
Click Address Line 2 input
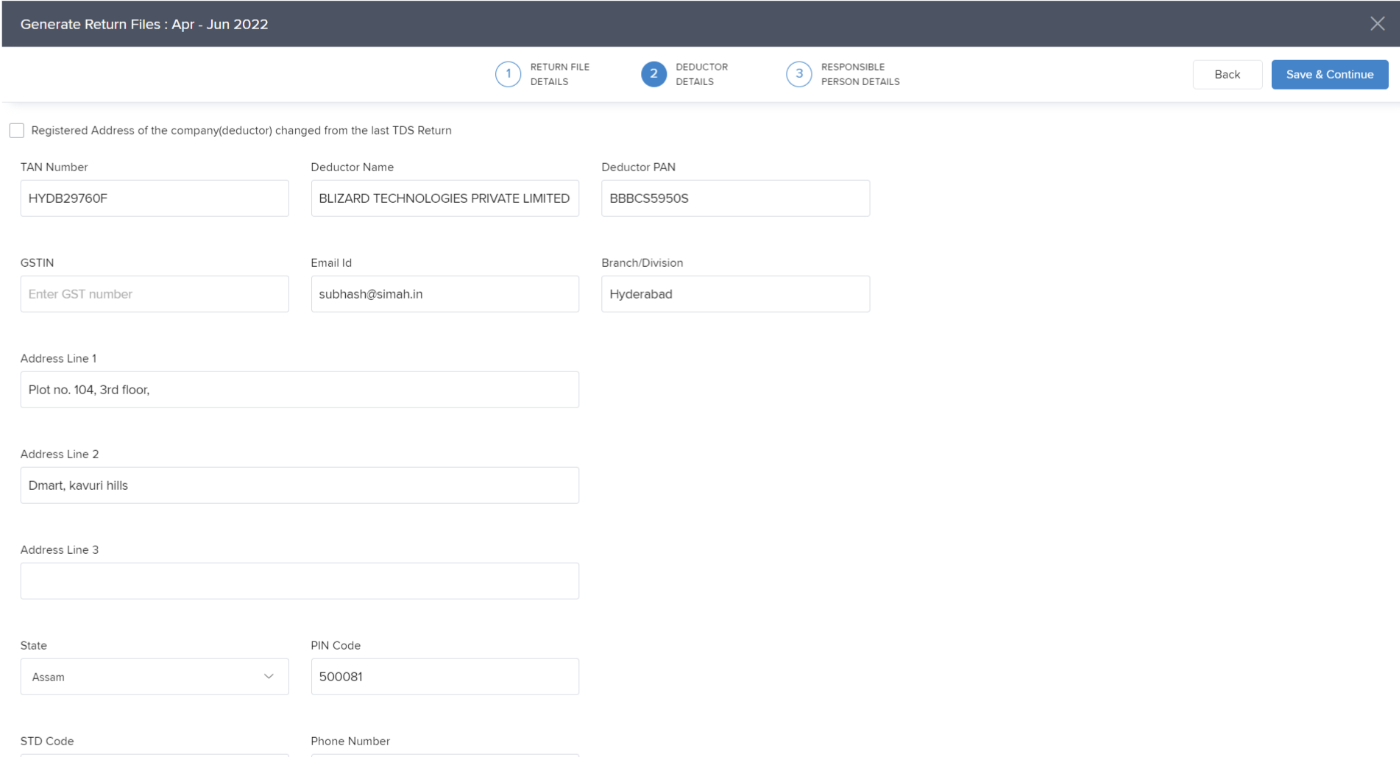tap(299, 486)
